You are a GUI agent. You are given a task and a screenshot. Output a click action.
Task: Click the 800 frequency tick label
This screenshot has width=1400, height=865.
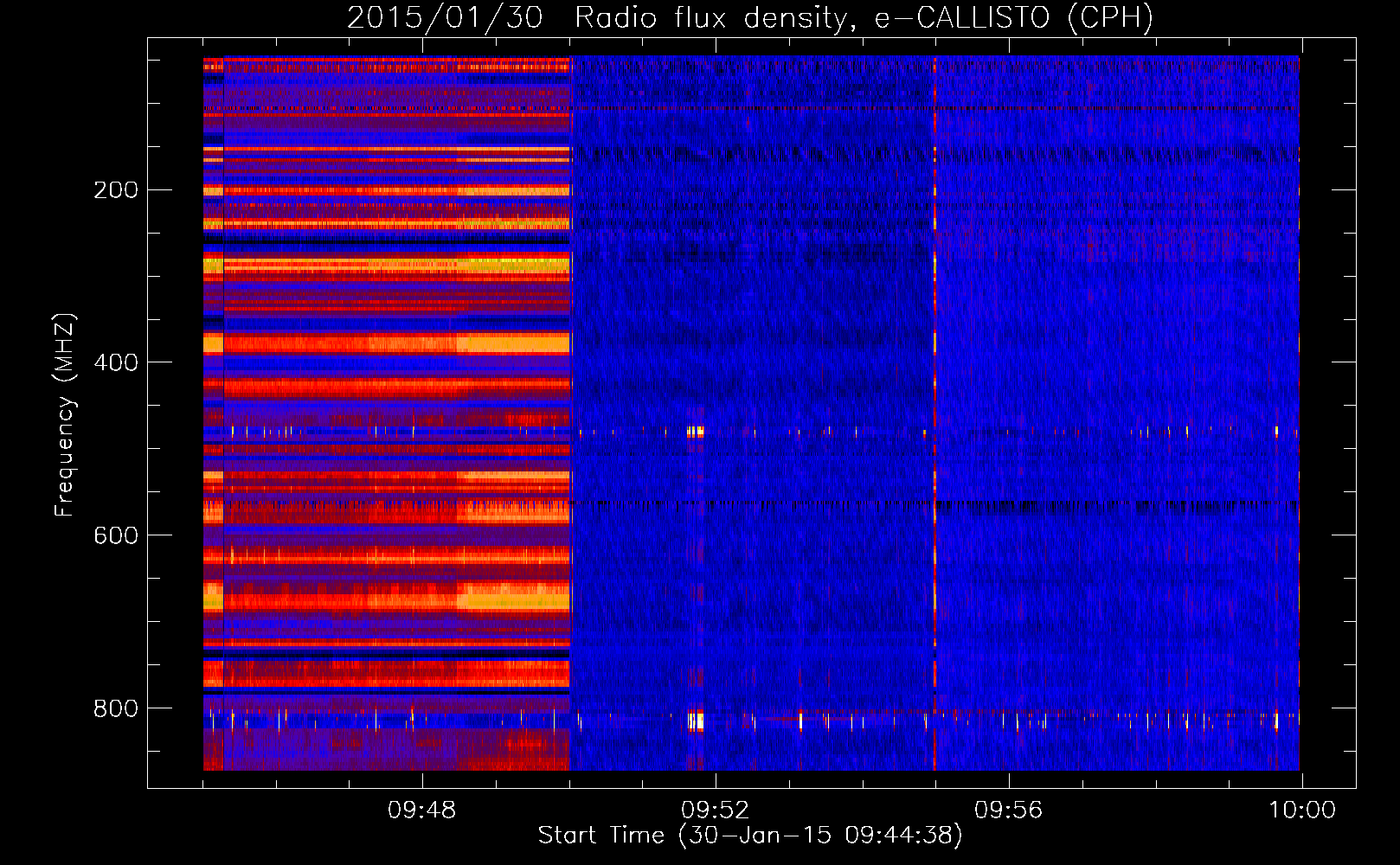(115, 708)
